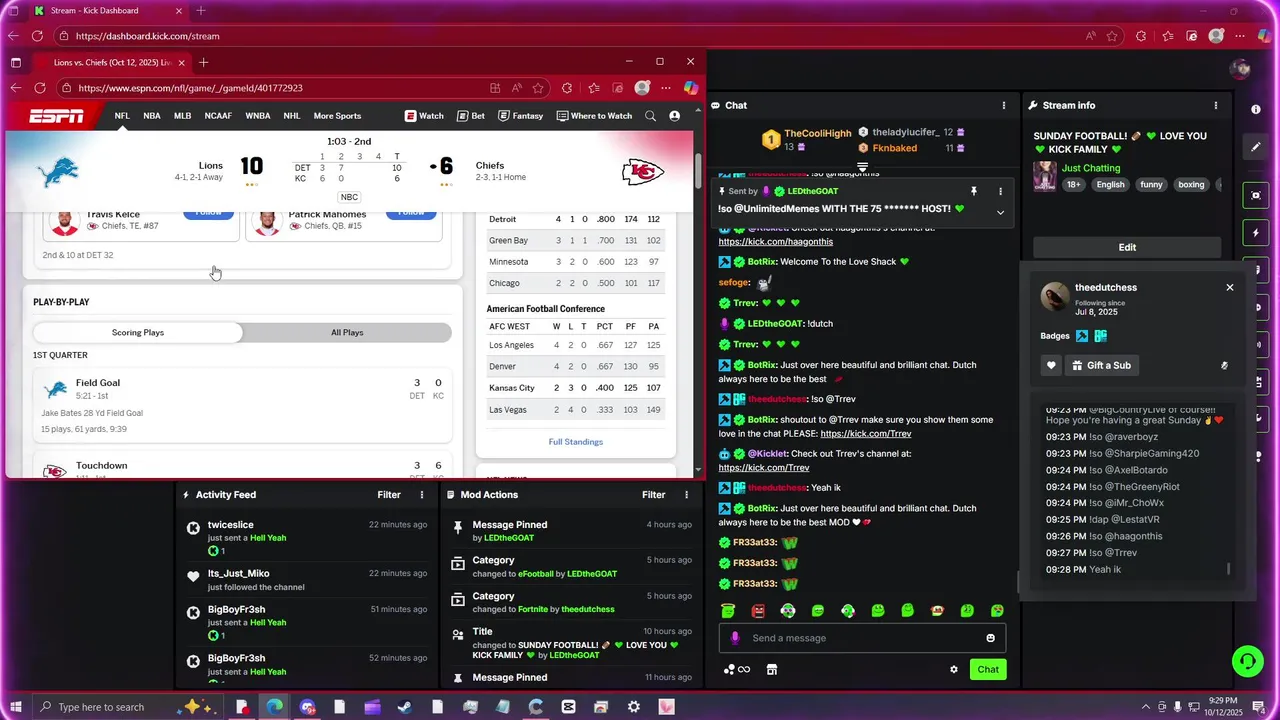This screenshot has width=1280, height=720.
Task: Open Chat panel three-dot options menu
Action: (1004, 105)
